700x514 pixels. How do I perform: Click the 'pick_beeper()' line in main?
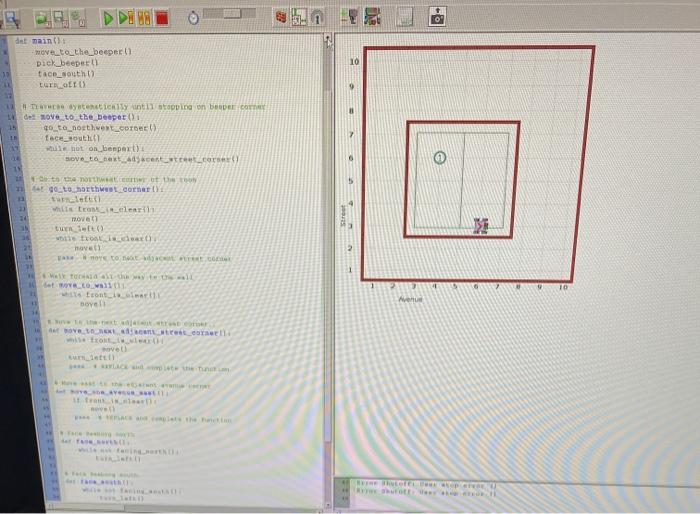[67, 63]
